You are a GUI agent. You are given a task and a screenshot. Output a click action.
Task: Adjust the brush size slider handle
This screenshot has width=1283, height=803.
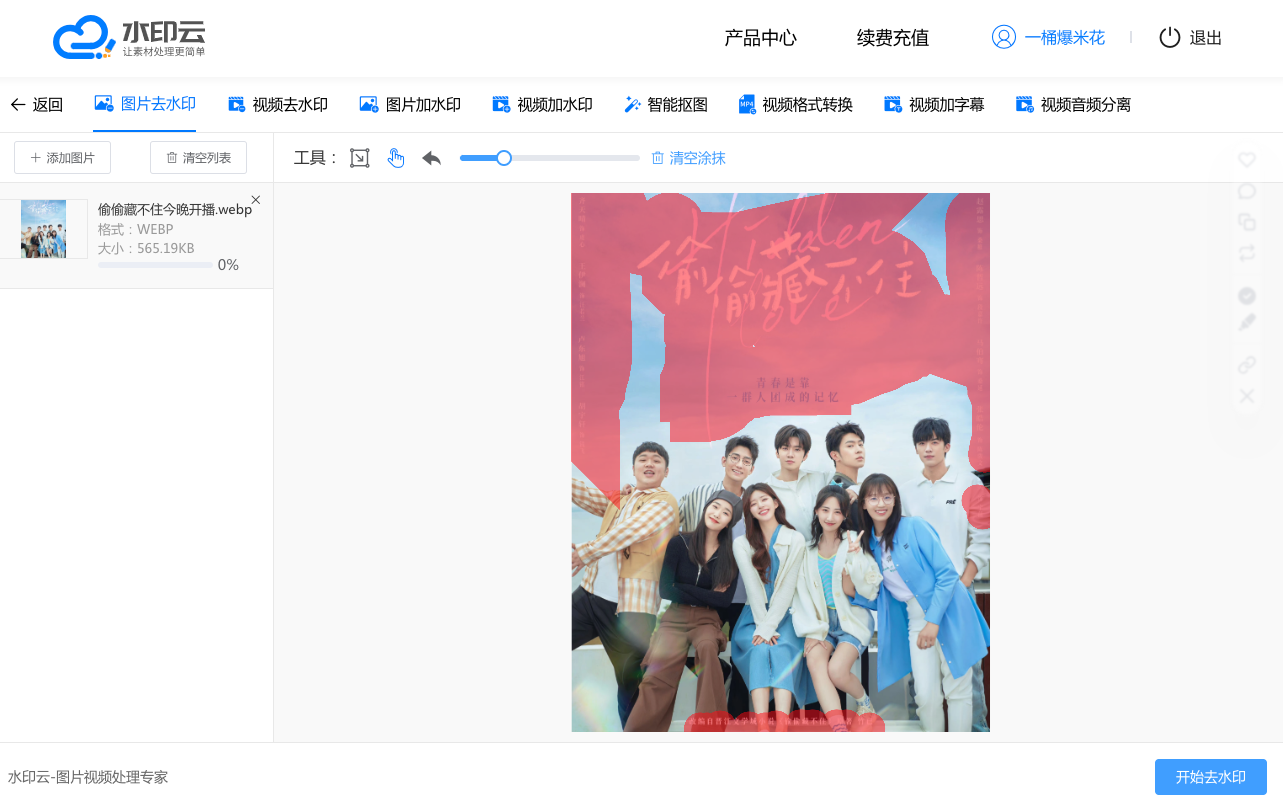click(x=504, y=158)
